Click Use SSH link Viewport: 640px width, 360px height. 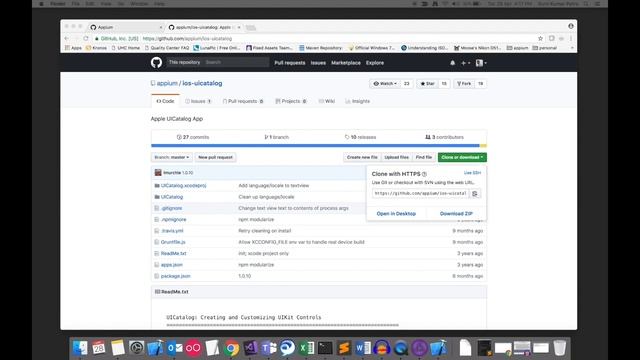(472, 173)
